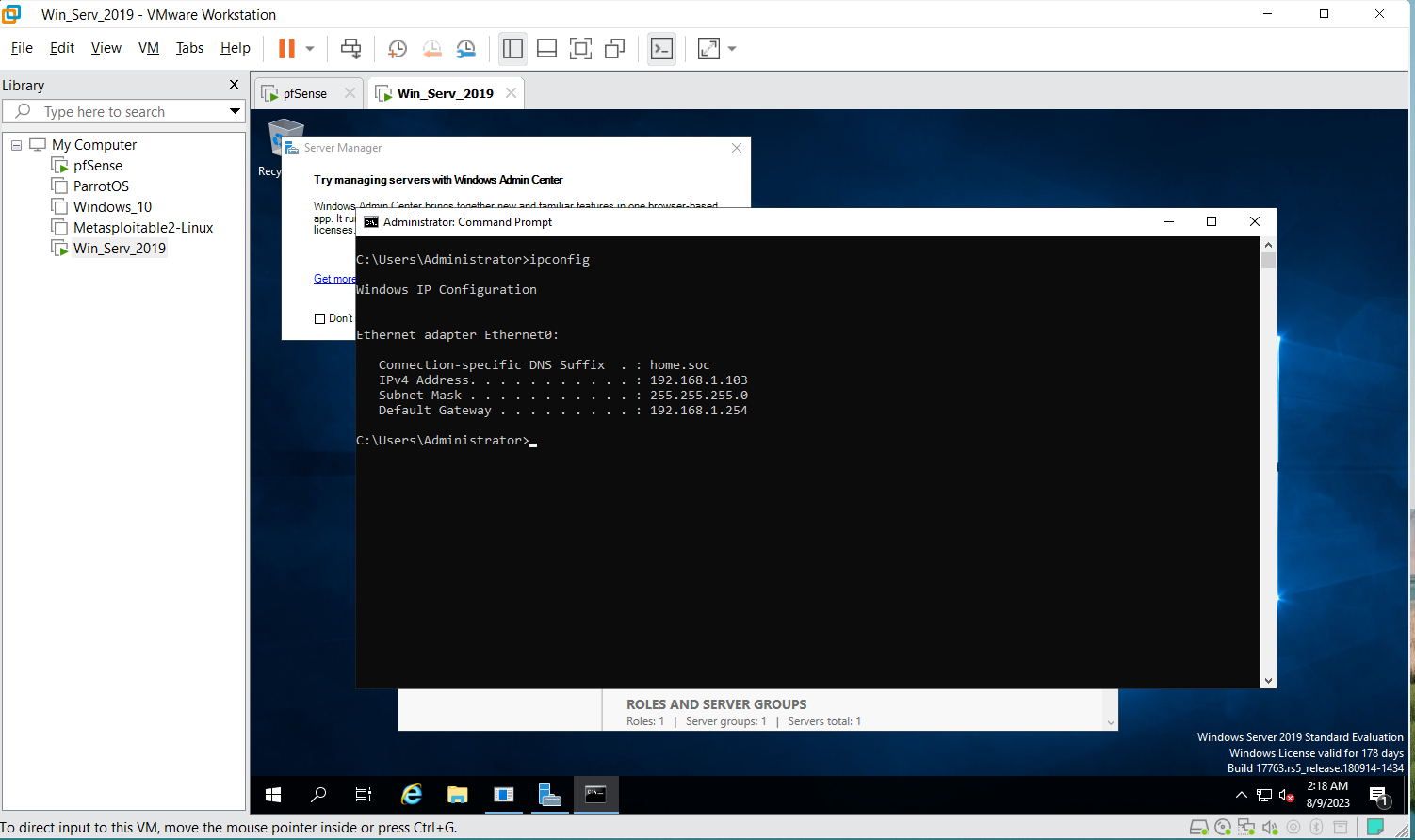The width and height of the screenshot is (1415, 840).
Task: Take a snapshot of this virtual machine
Action: point(398,48)
